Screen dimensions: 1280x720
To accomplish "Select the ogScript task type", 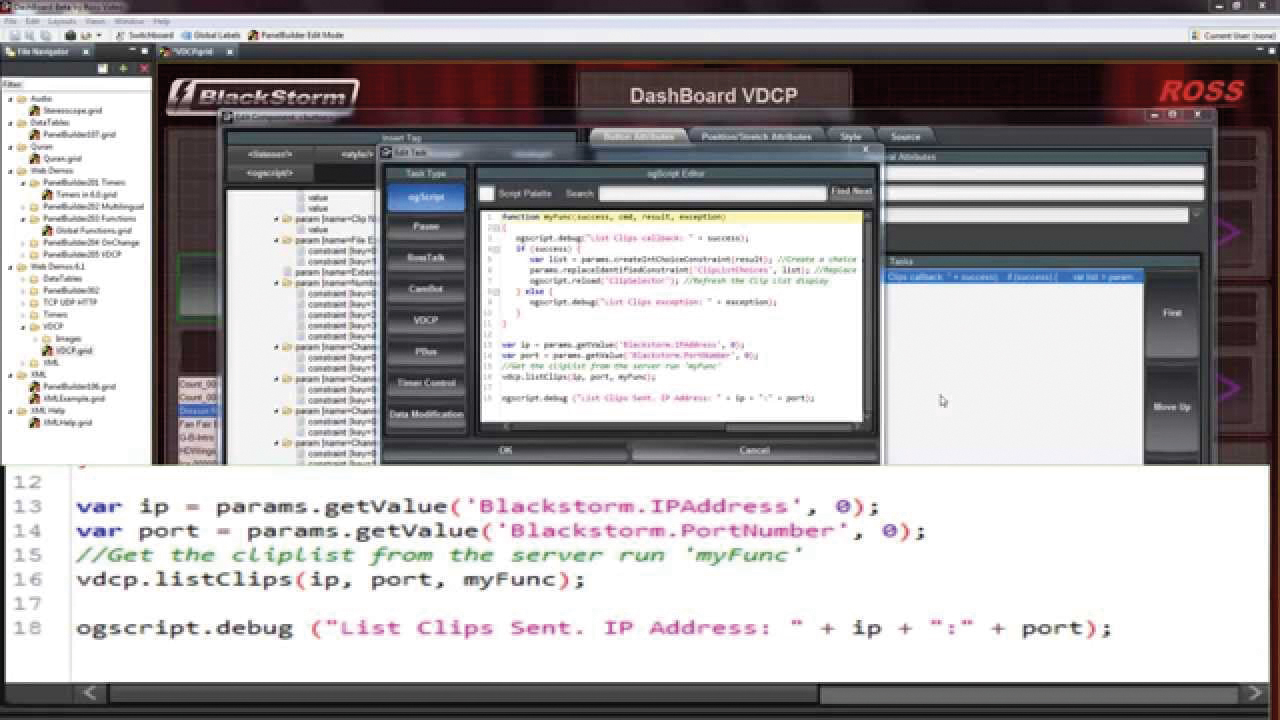I will (426, 198).
